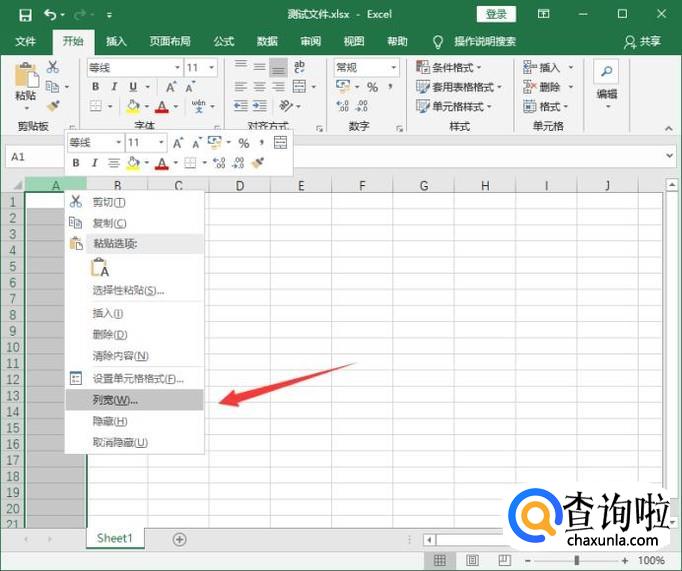Choose 隐藏(H) in context menu
682x571 pixels.
coord(134,421)
